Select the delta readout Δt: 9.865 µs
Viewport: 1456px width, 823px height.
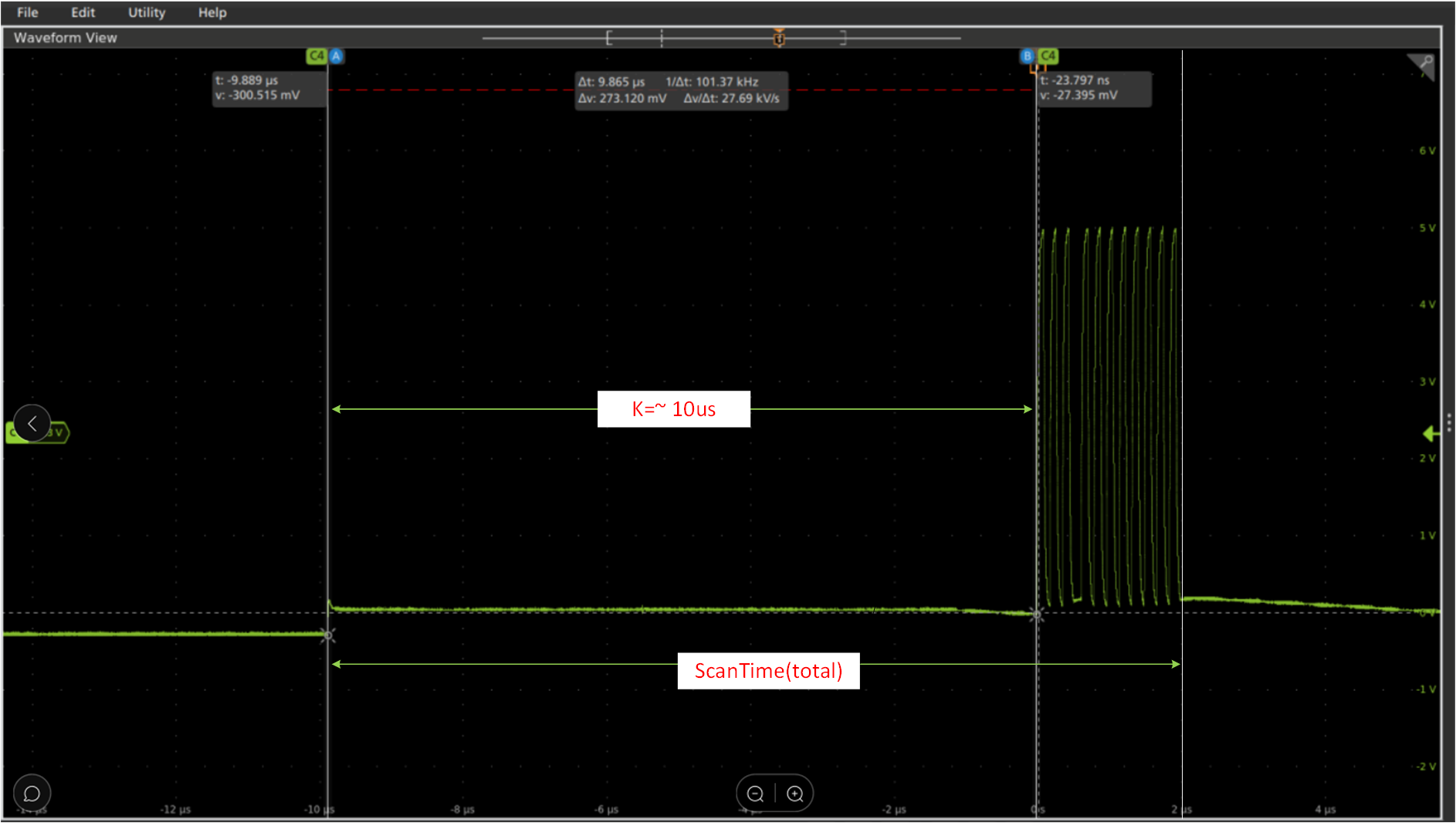coord(611,82)
